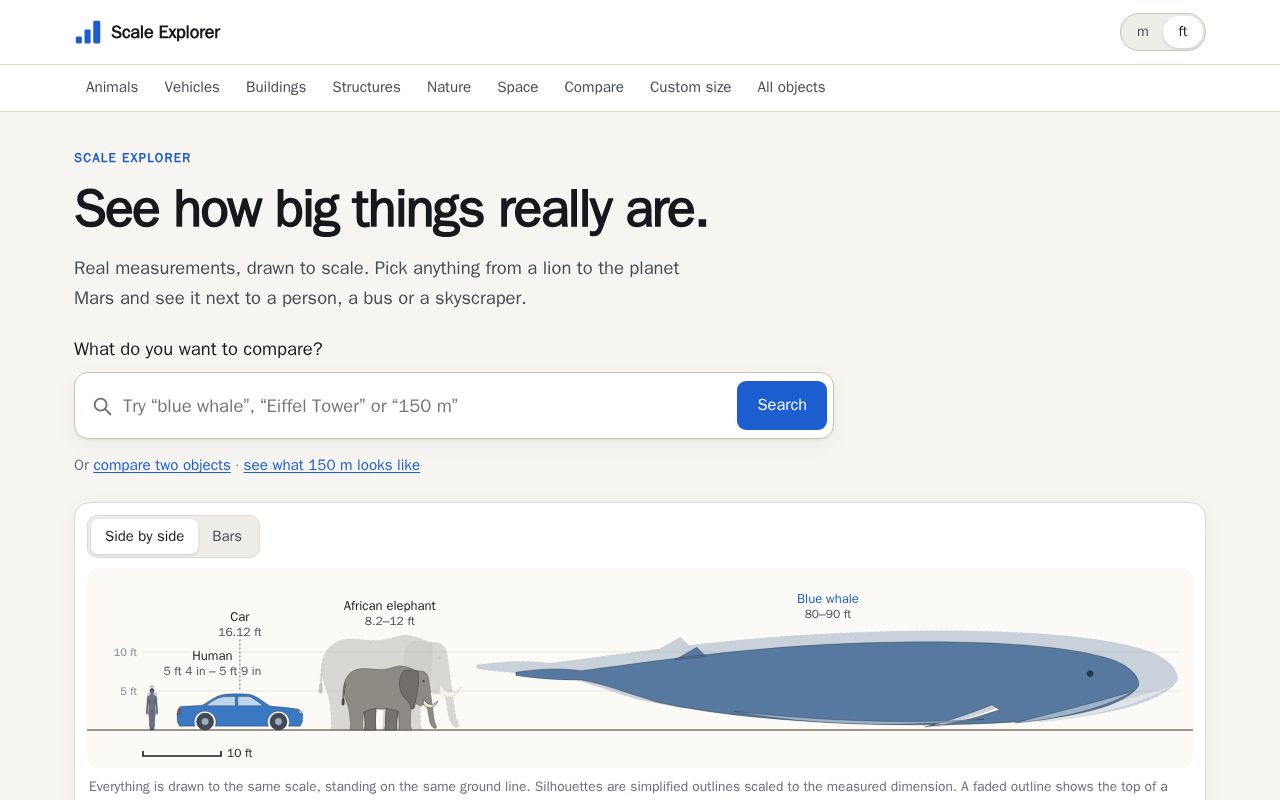Open the Nature category
The width and height of the screenshot is (1280, 800).
pyautogui.click(x=449, y=87)
